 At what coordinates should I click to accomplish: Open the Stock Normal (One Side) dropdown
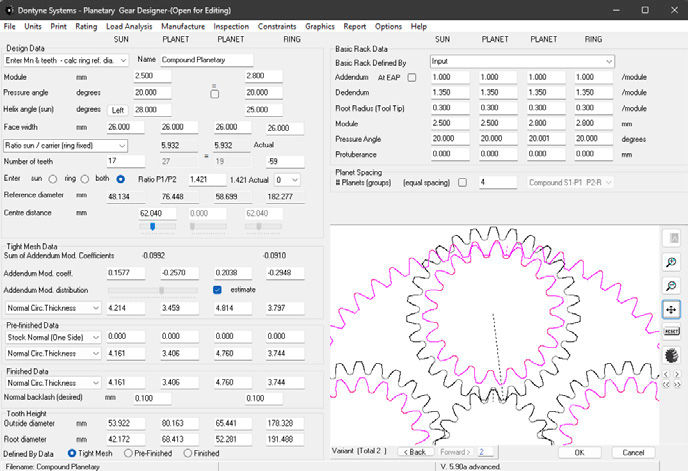tap(53, 337)
